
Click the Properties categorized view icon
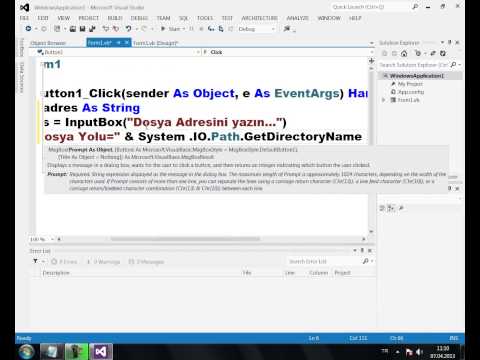point(382,208)
